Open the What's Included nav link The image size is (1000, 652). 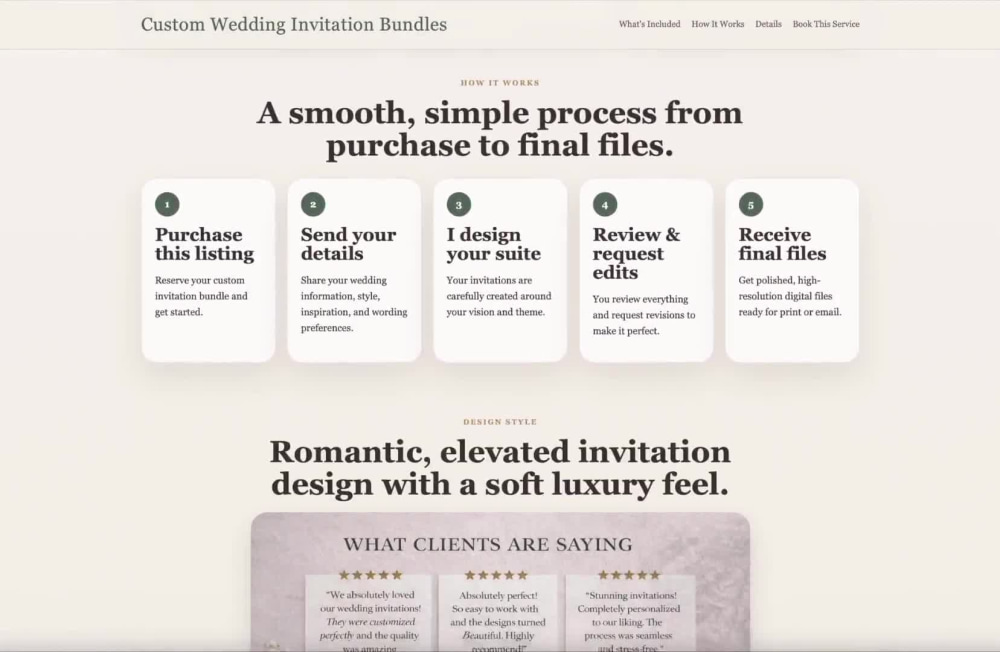[649, 24]
